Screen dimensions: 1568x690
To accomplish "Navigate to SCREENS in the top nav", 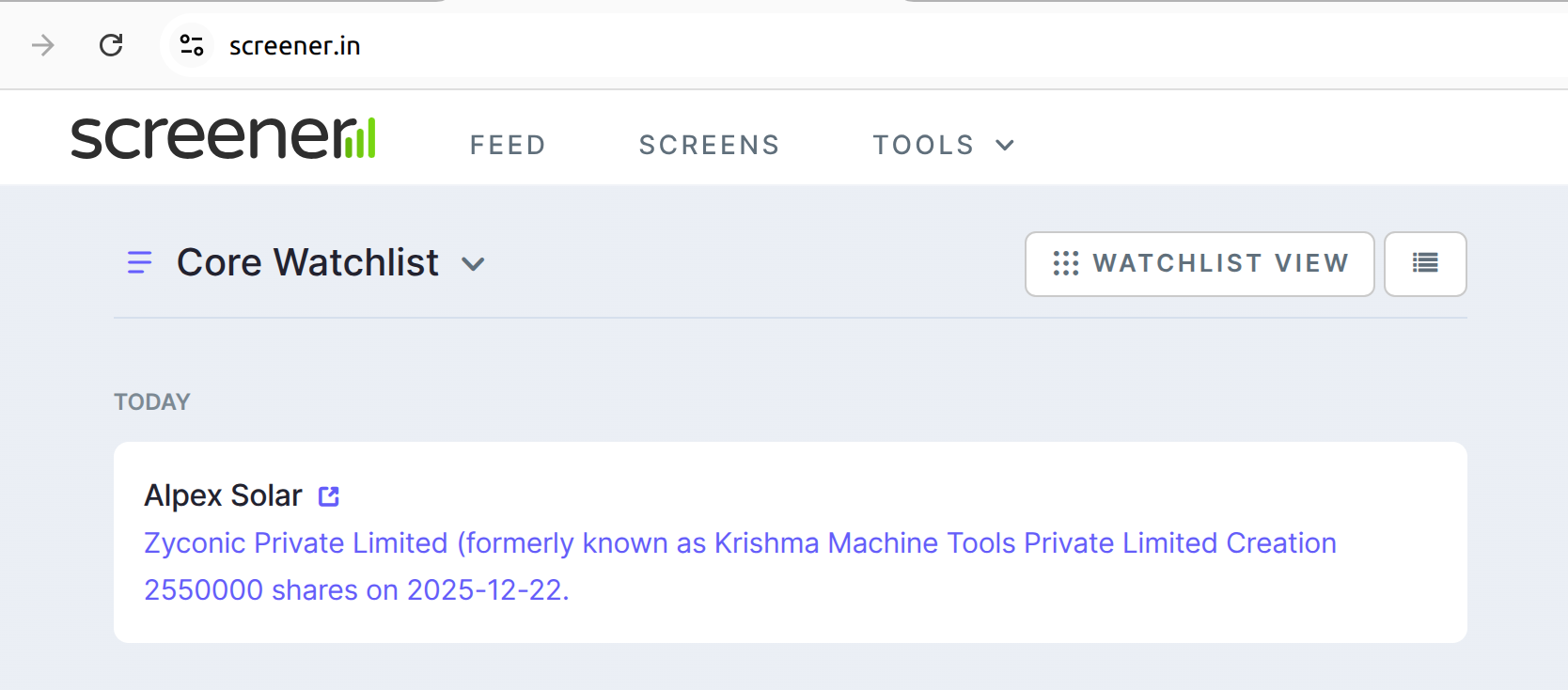I will coord(709,145).
